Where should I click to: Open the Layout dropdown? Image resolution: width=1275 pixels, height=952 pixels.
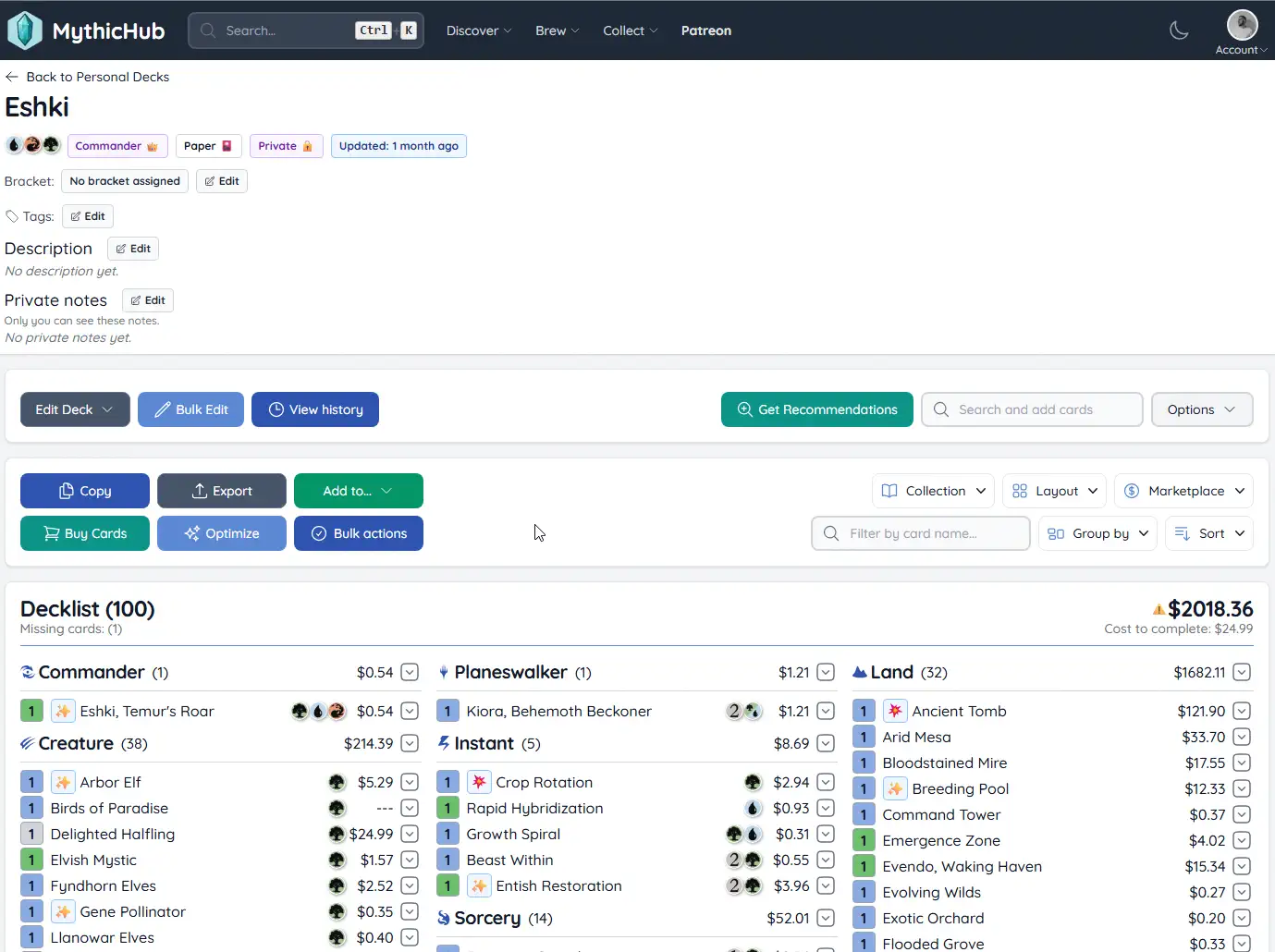point(1055,491)
